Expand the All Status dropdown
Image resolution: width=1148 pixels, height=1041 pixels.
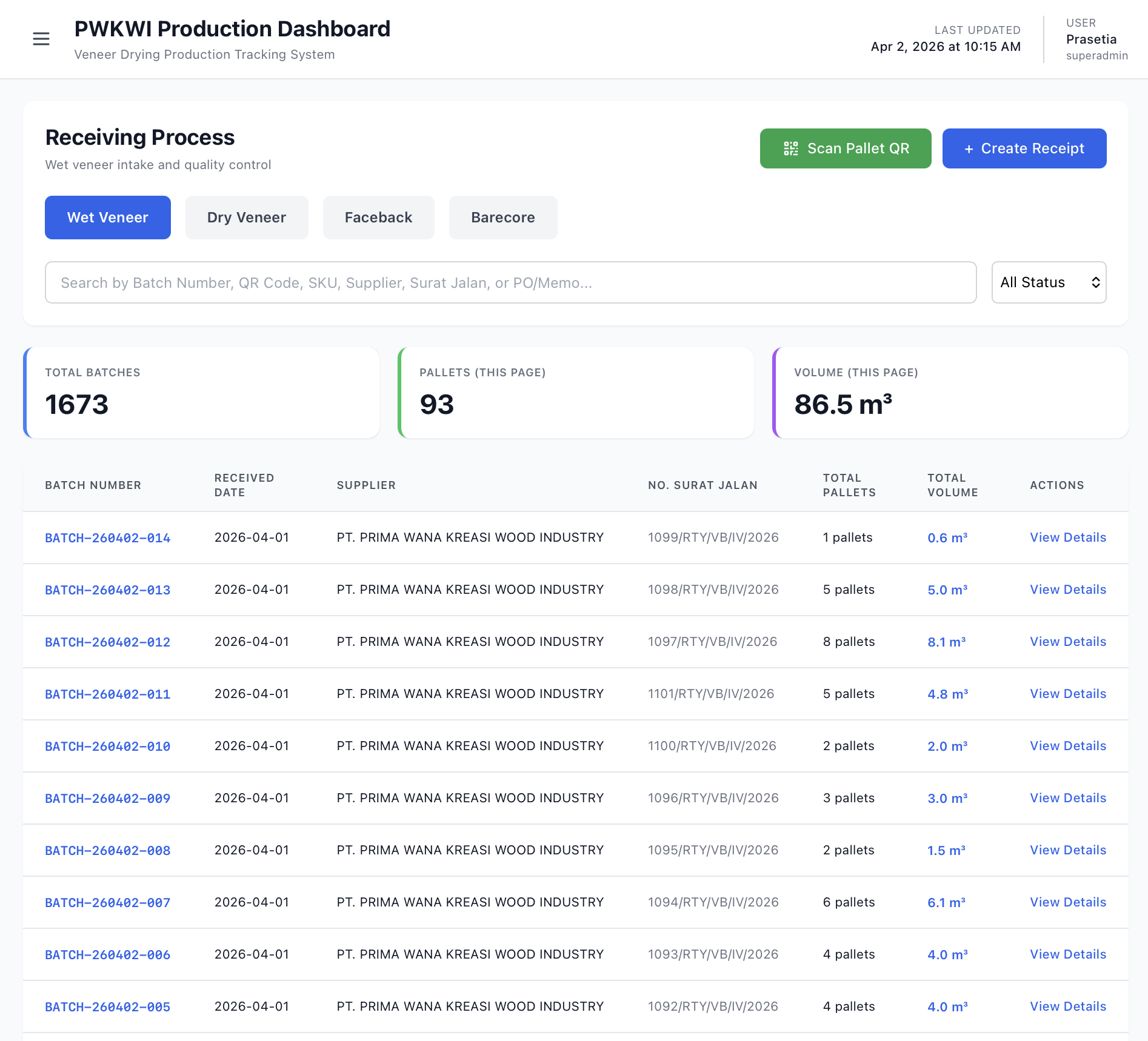pyautogui.click(x=1048, y=282)
